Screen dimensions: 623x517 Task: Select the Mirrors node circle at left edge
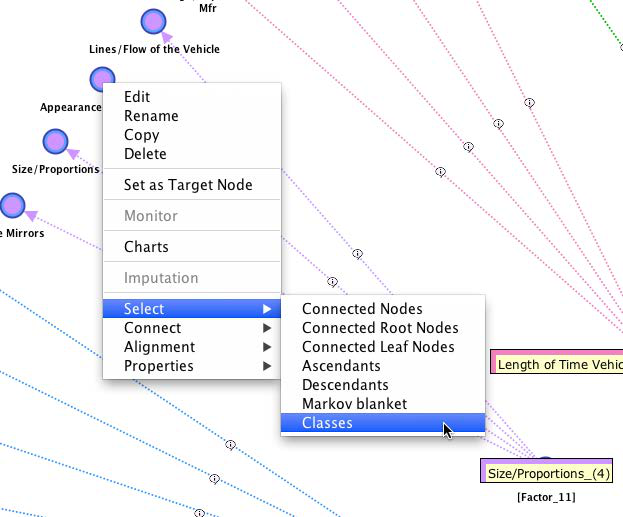(12, 206)
